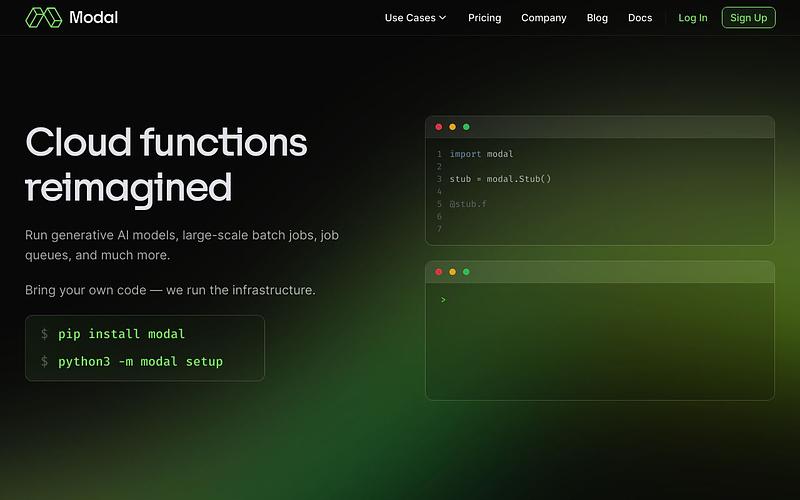This screenshot has height=500, width=800.
Task: Open the Pricing page
Action: [x=484, y=18]
